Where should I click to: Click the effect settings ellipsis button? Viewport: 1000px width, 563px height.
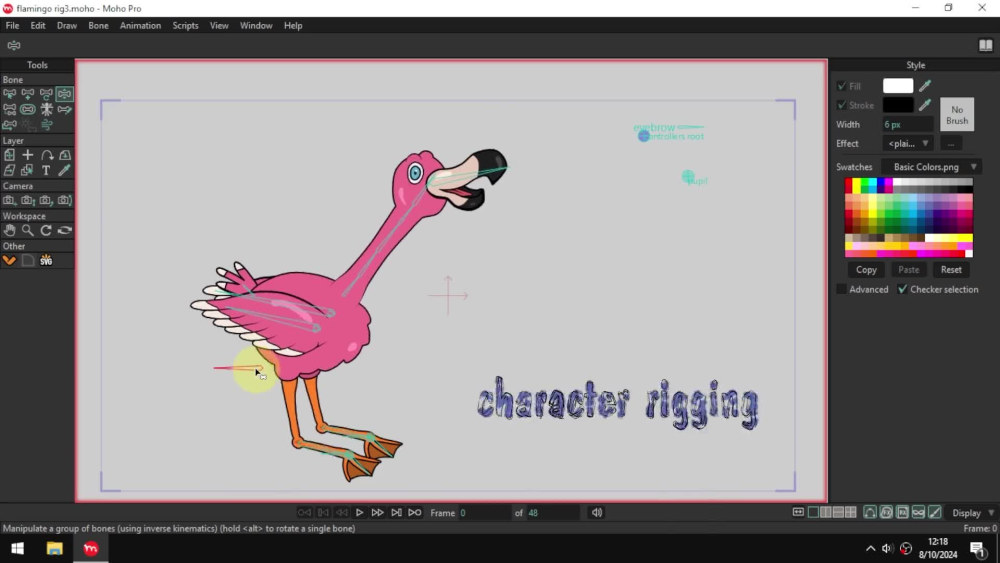(950, 143)
